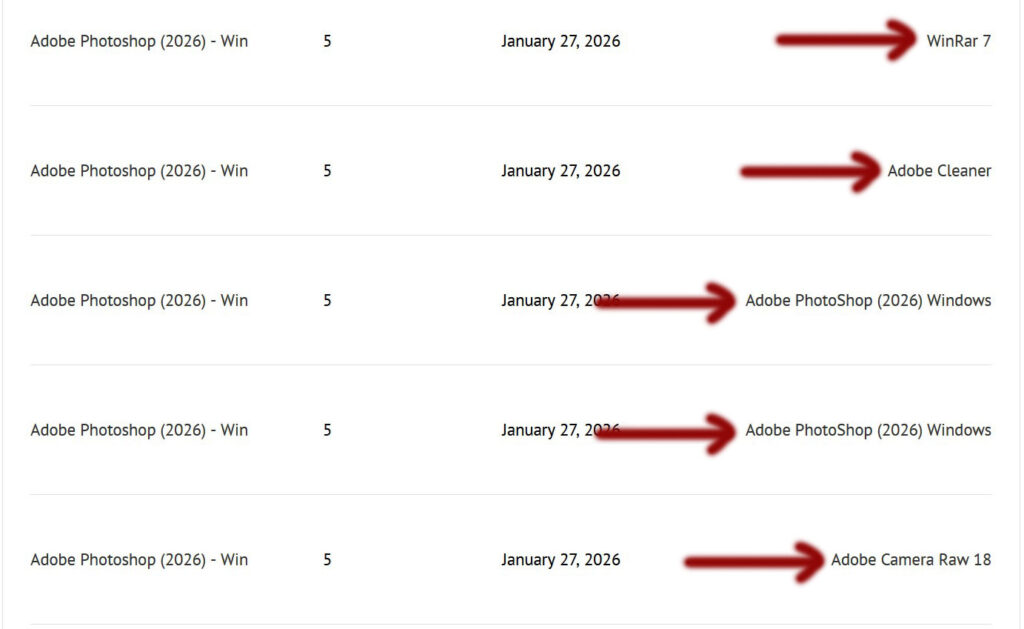Click the red arrow beside lower PhotoShop Windows link
The height and width of the screenshot is (629, 1024).
pyautogui.click(x=666, y=431)
